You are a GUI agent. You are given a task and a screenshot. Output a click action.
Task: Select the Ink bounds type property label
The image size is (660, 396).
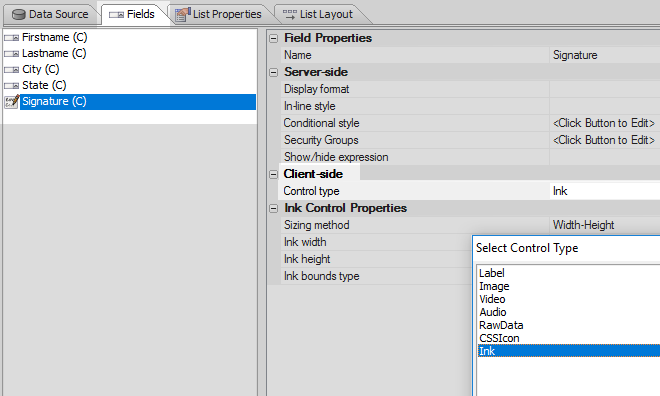coord(321,276)
